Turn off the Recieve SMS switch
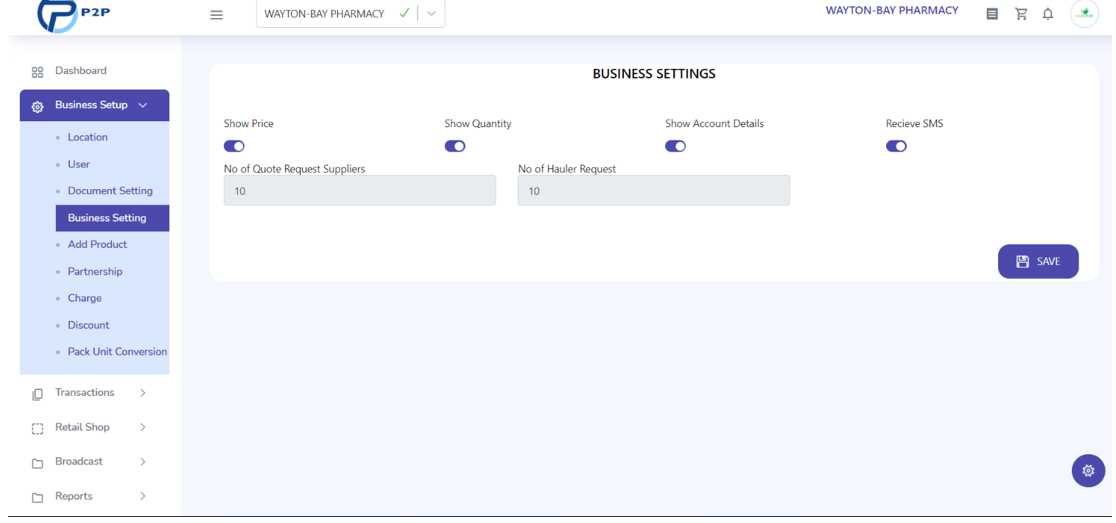Viewport: 1116px width, 523px height. coord(896,146)
